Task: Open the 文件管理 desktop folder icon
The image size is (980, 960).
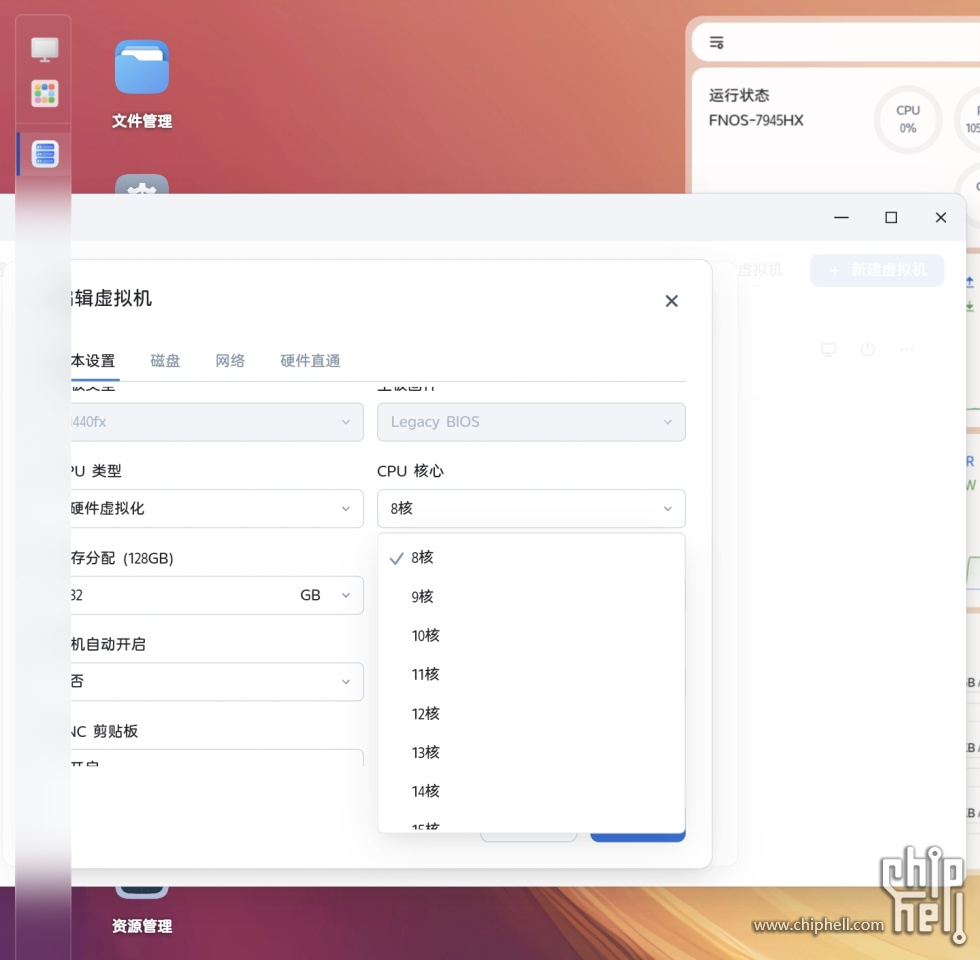Action: pyautogui.click(x=141, y=68)
